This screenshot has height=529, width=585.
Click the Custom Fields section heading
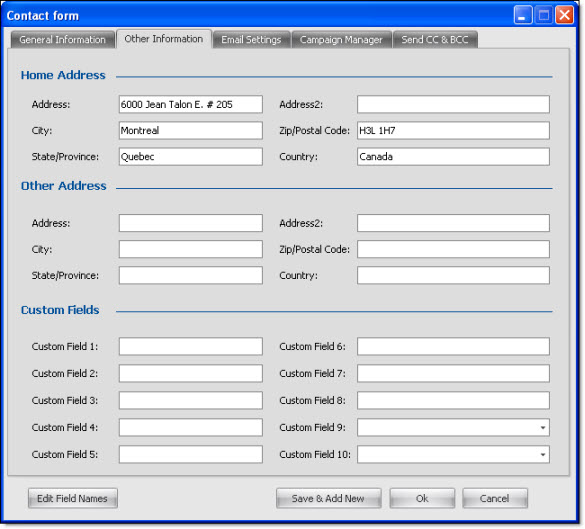[60, 310]
